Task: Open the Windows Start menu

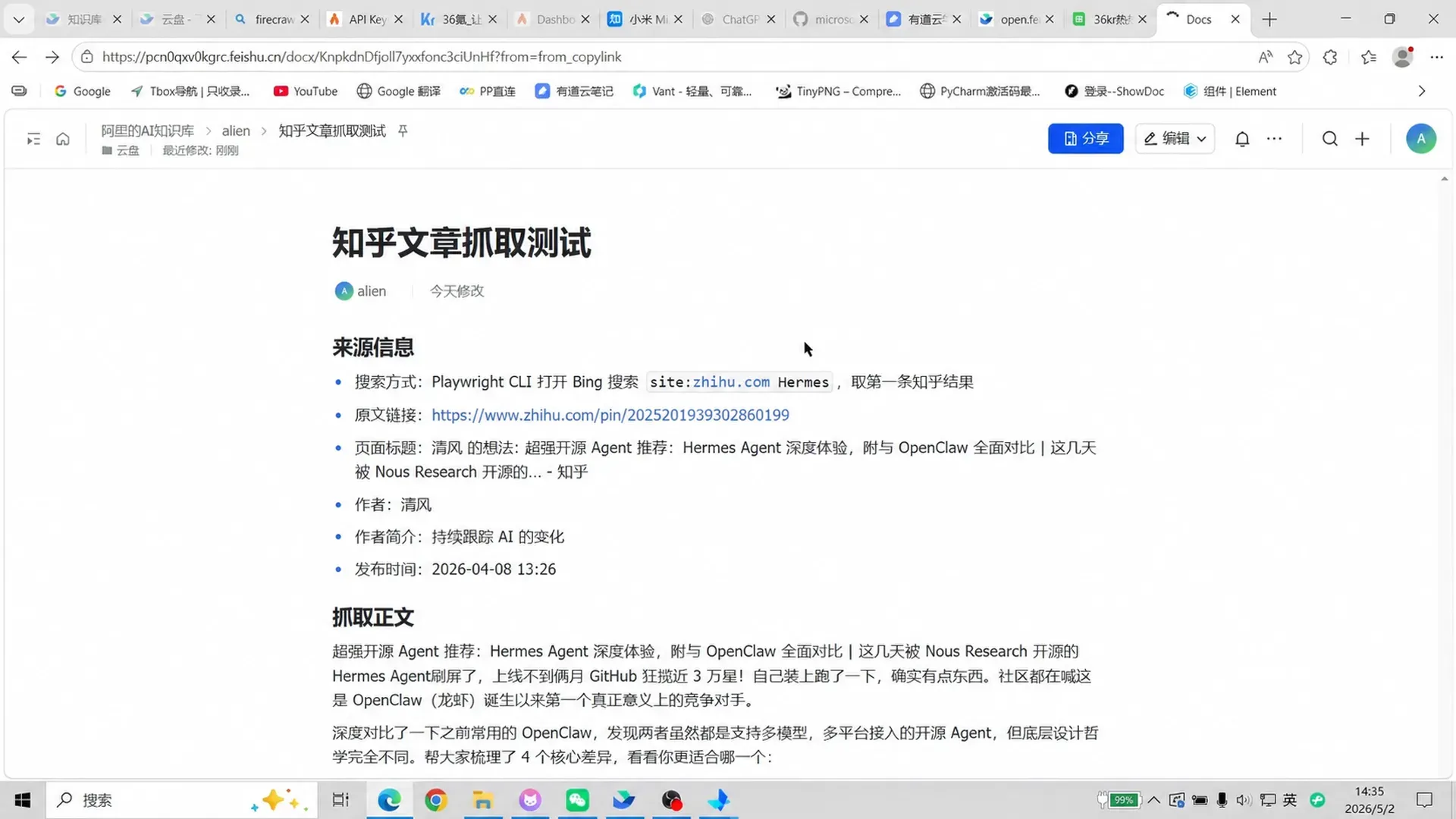Action: point(23,800)
